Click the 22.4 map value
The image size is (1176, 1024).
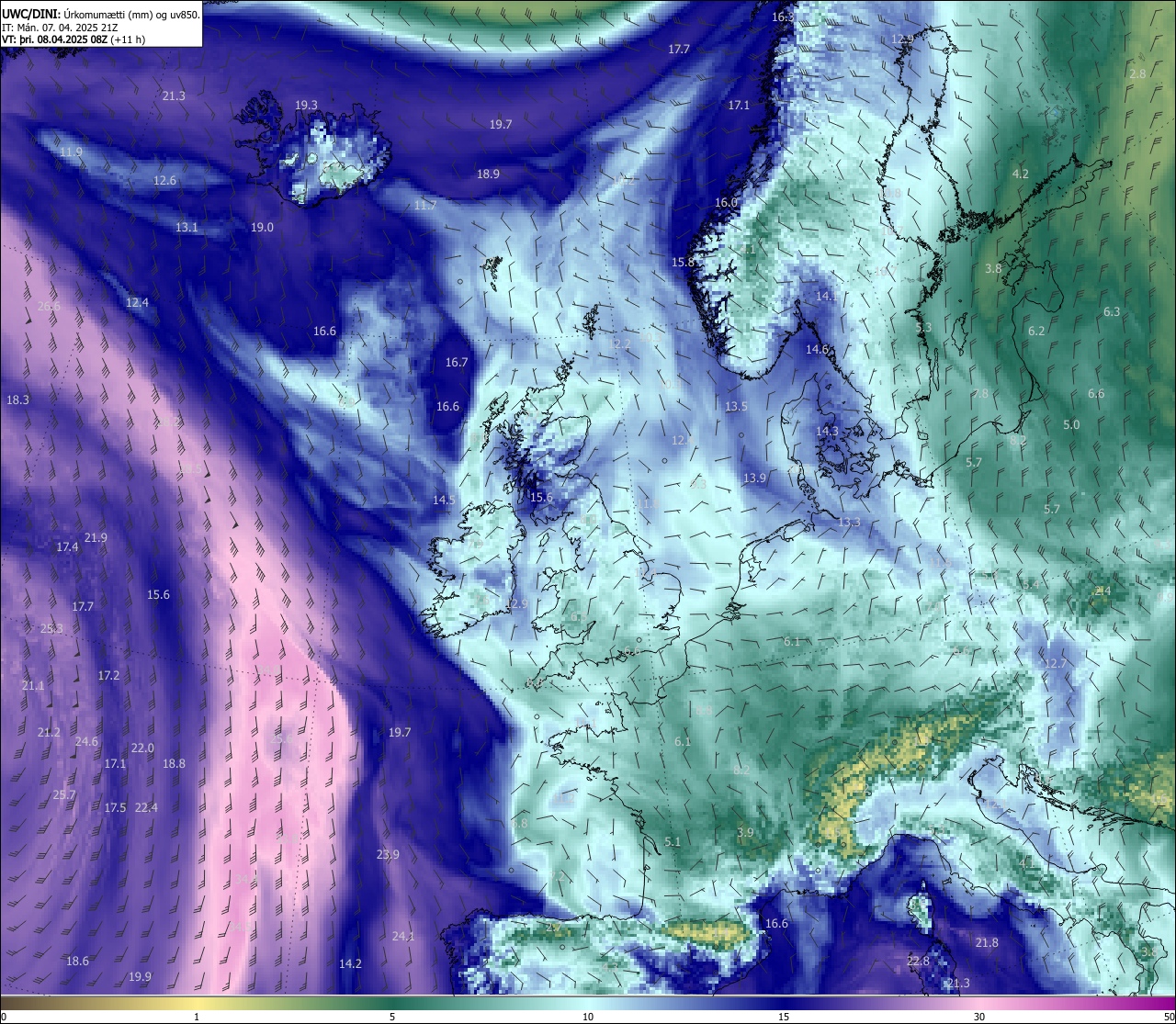pos(146,808)
